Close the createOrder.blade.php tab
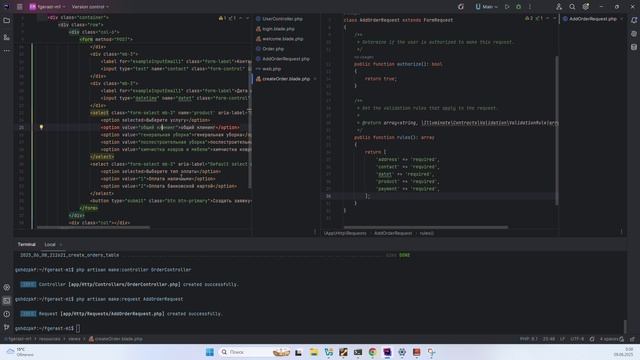Screen dimensions: 640x360 click(315, 79)
